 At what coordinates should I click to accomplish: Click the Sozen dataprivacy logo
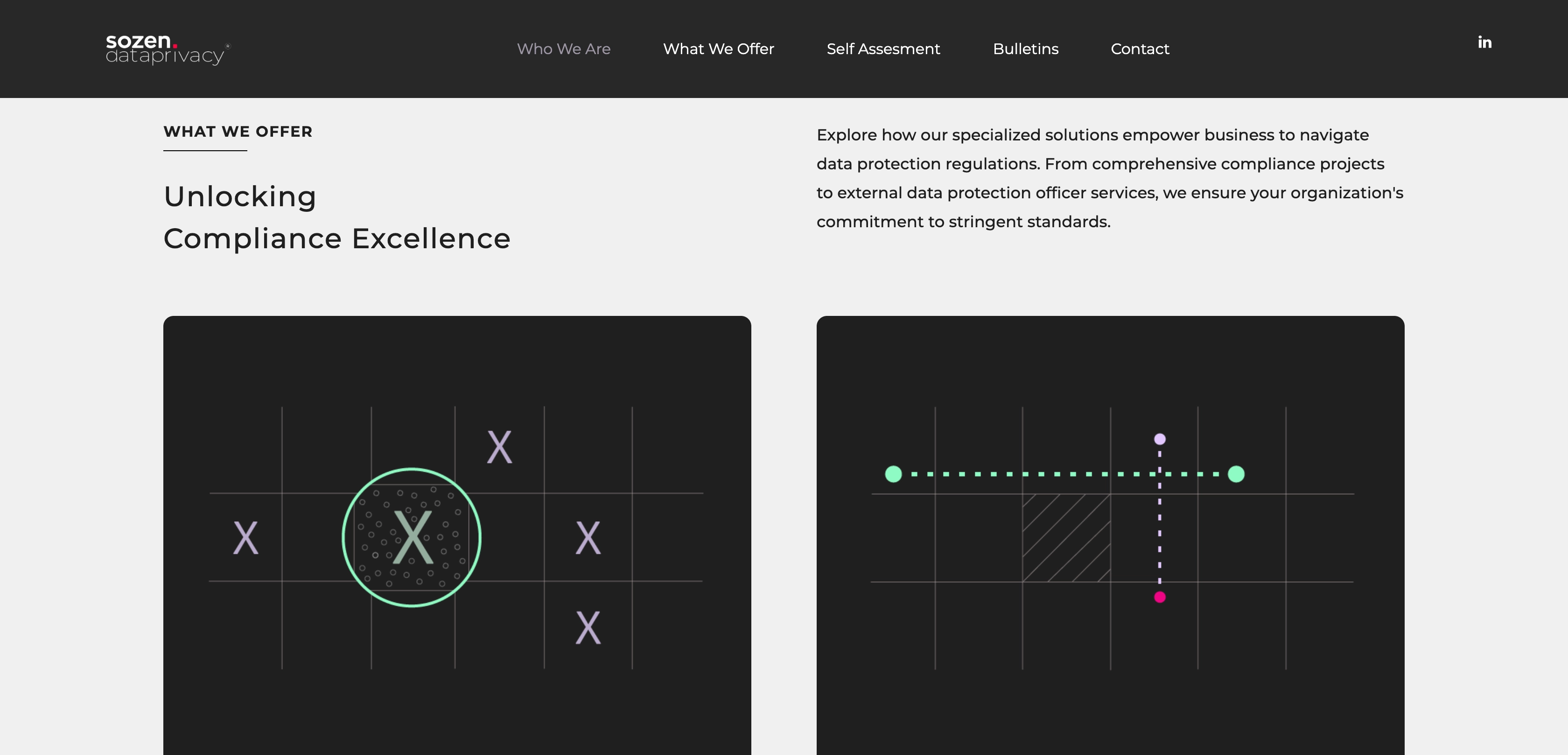(x=167, y=49)
